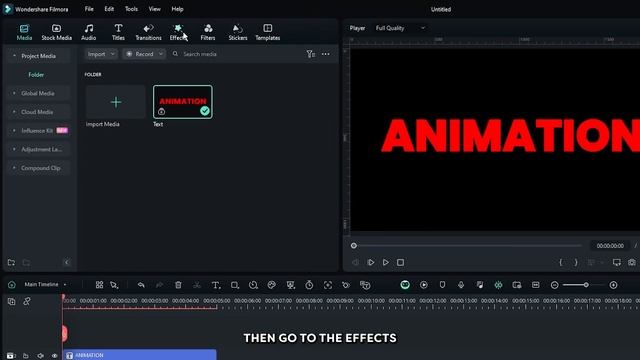Image resolution: width=640 pixels, height=360 pixels.
Task: Create a new folder in media panel
Action: point(11,262)
